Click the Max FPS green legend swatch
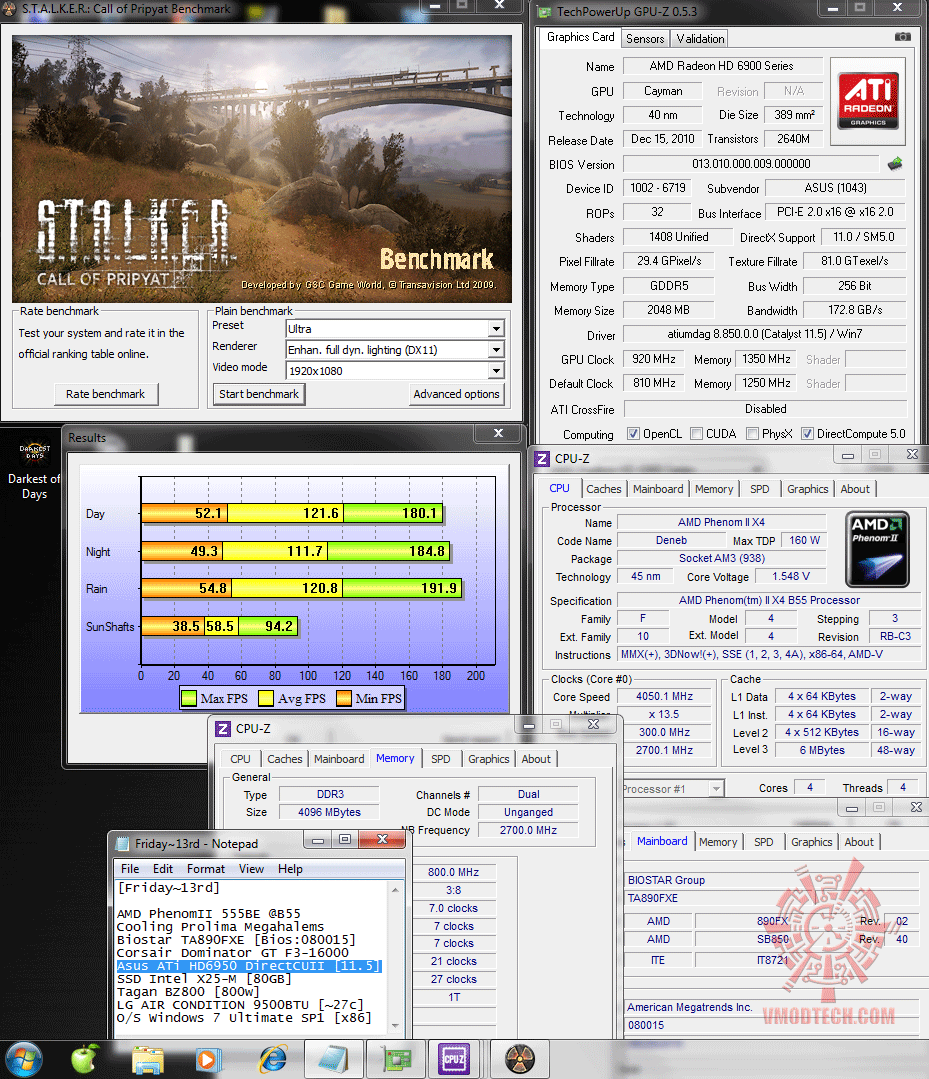 click(x=189, y=698)
